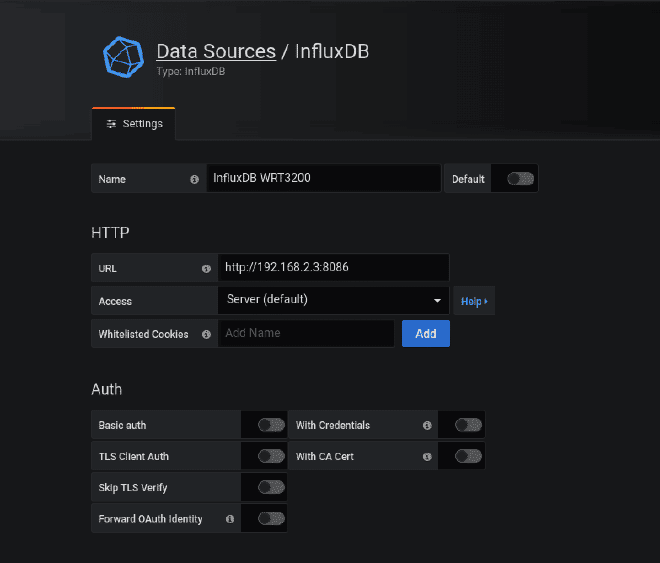Click the TLS Client Auth label

134,457
